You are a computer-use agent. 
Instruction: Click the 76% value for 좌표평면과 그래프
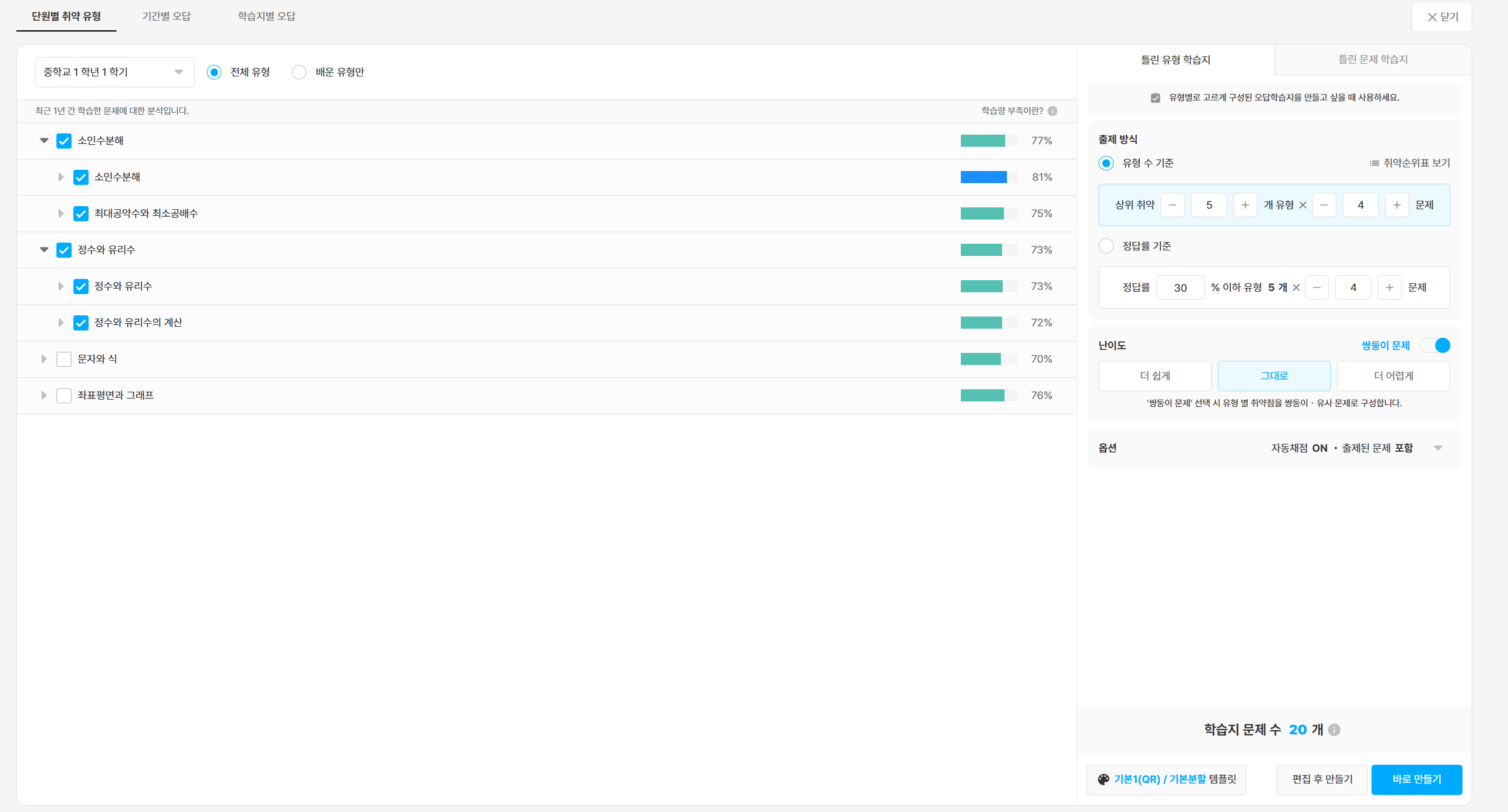click(x=1042, y=395)
